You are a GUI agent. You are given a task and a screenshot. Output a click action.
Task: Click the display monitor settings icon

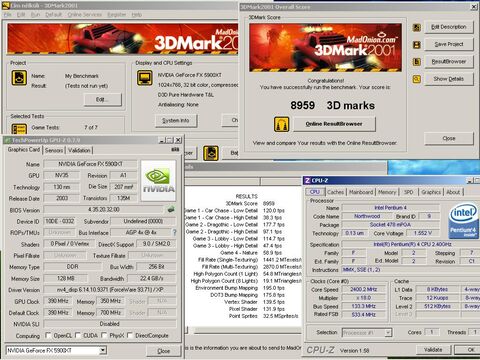click(145, 78)
